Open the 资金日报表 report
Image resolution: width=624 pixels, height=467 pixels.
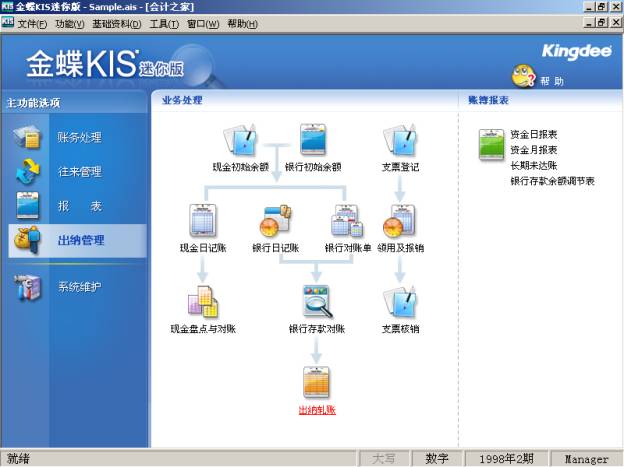pyautogui.click(x=533, y=134)
